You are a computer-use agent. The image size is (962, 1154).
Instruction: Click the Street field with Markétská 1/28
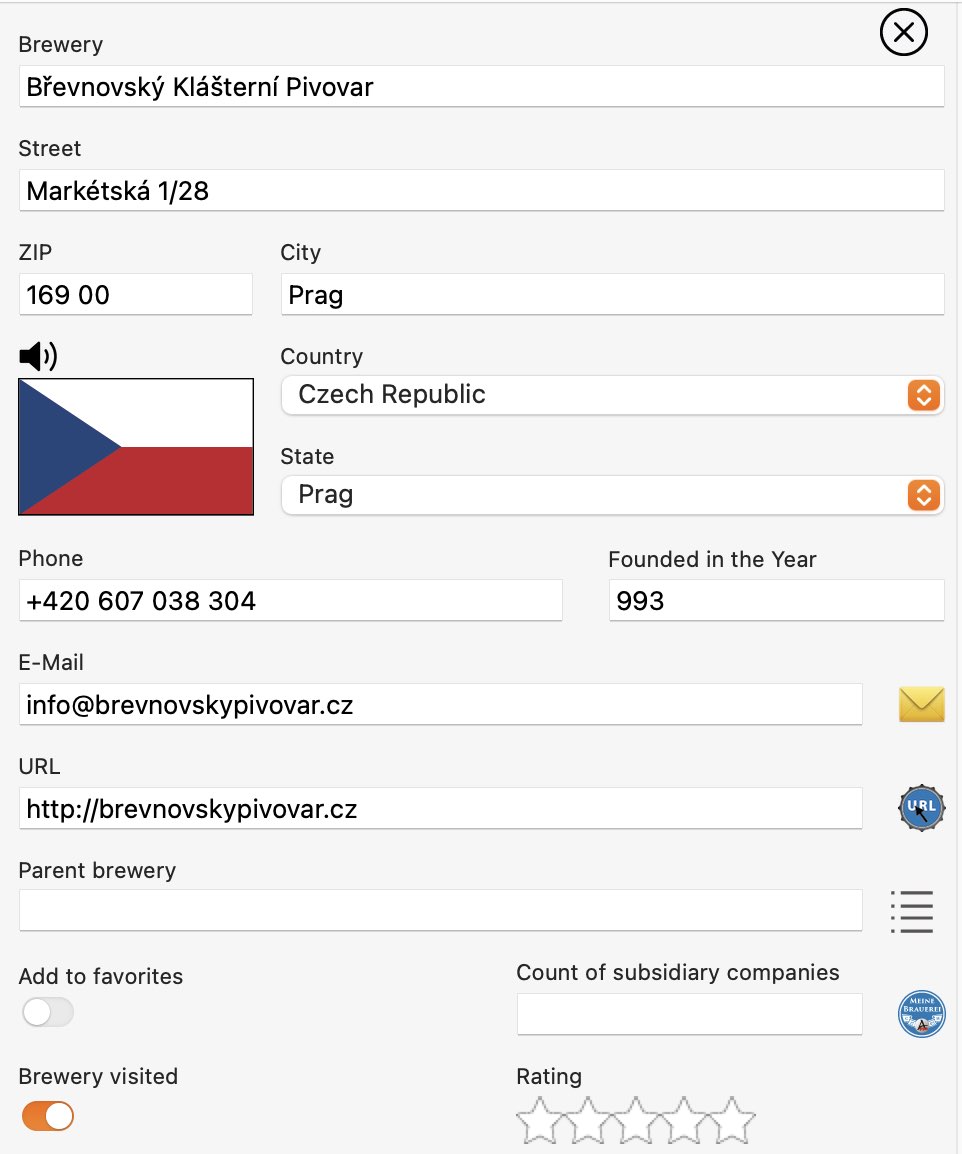[481, 191]
